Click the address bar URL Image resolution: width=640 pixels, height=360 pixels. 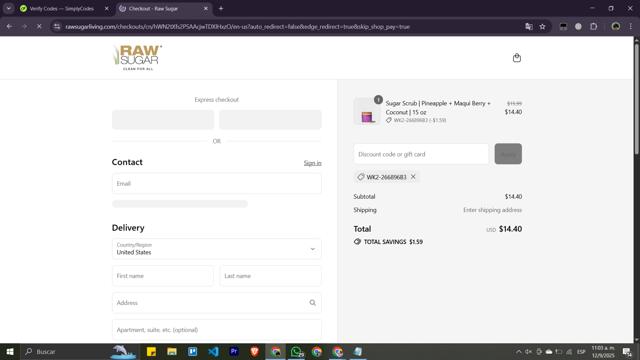237,27
